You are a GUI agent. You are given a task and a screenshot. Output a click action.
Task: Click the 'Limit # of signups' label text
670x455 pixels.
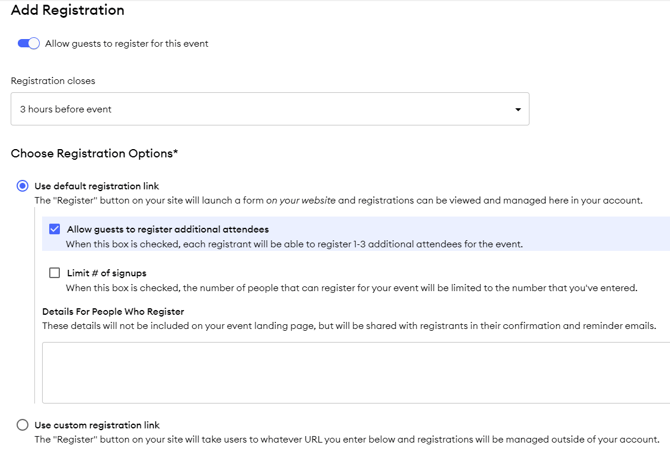point(106,273)
